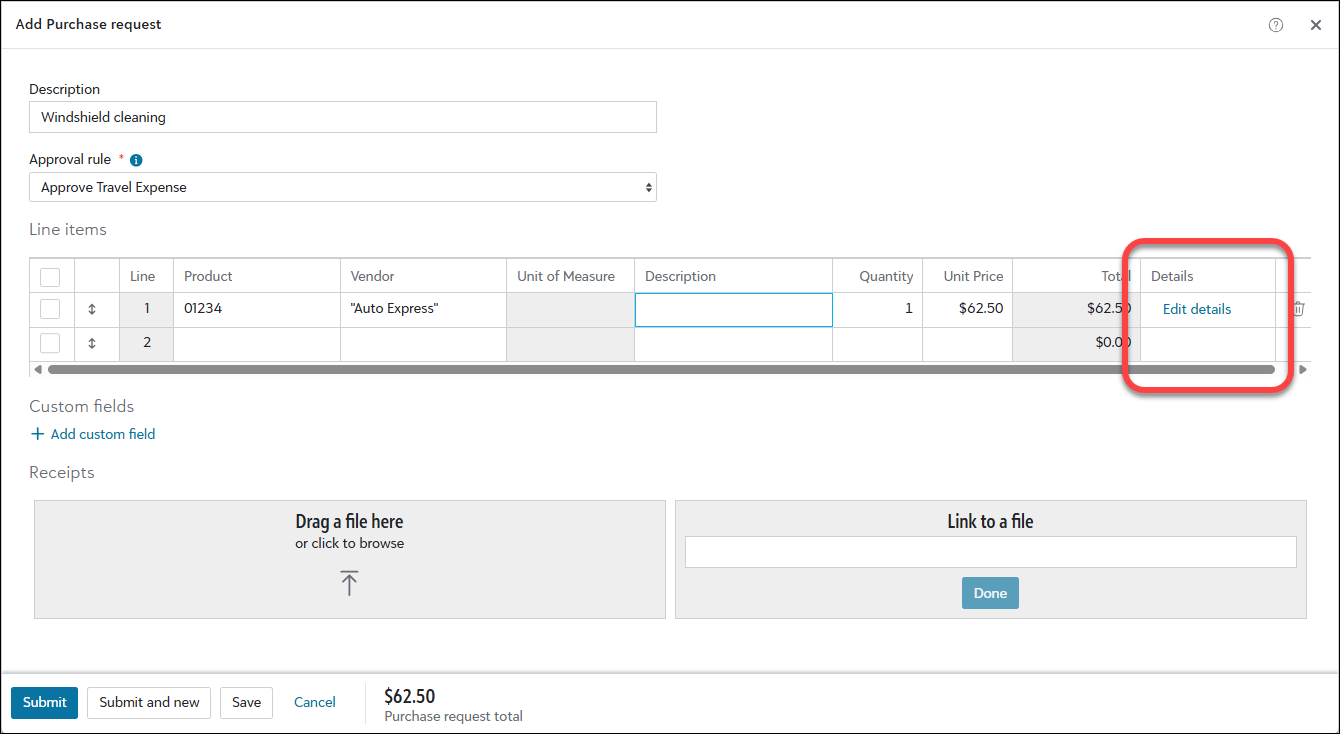Check the checkbox for line 1
Screen dimensions: 1340x734
click(x=50, y=310)
